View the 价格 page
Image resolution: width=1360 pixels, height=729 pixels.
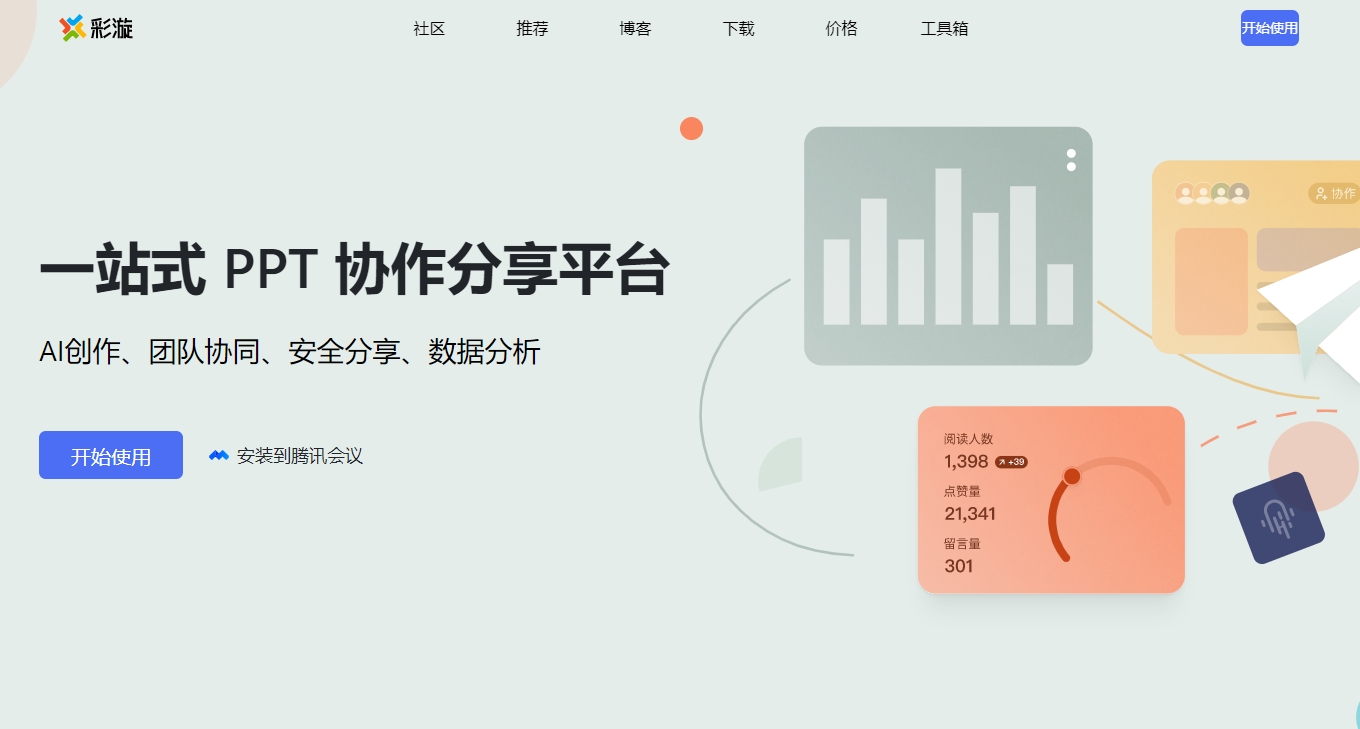(841, 28)
